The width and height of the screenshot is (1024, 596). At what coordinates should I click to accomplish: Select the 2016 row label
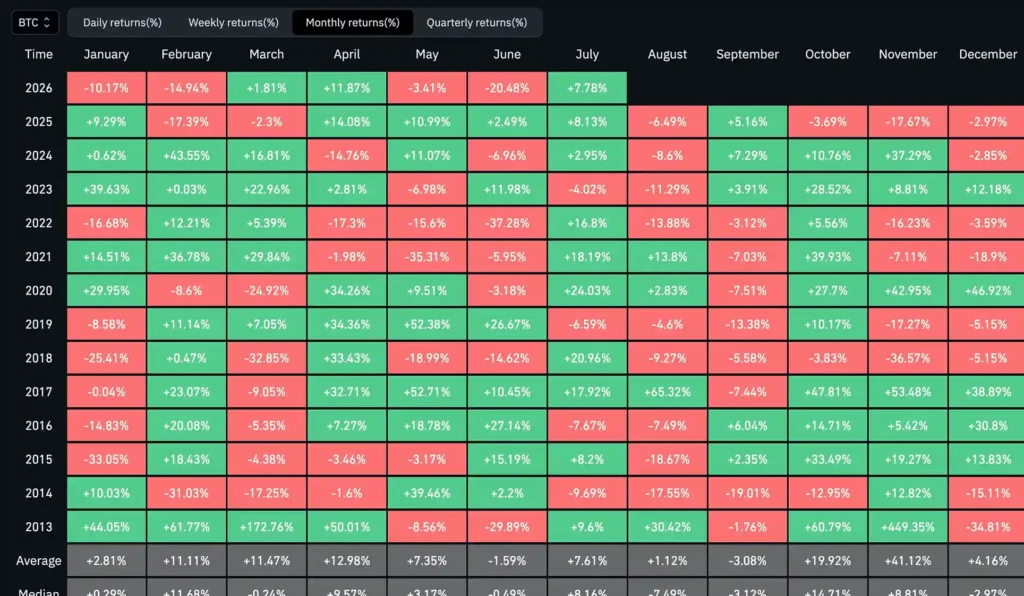coord(39,426)
